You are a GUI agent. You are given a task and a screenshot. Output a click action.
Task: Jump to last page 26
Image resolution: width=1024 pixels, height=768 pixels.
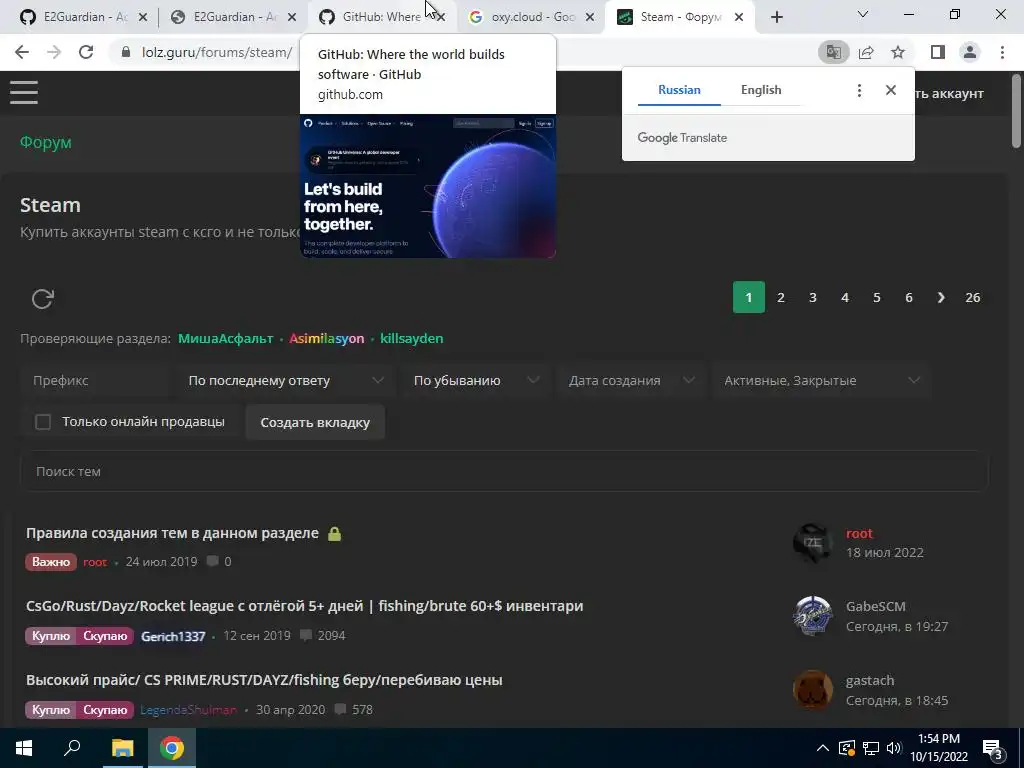(972, 298)
